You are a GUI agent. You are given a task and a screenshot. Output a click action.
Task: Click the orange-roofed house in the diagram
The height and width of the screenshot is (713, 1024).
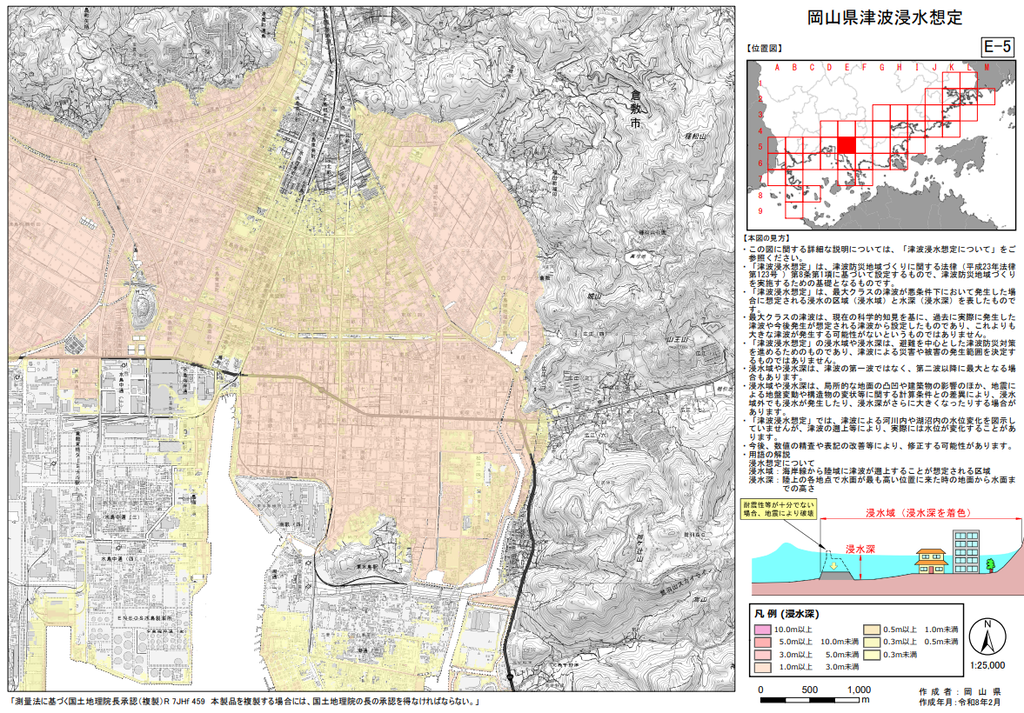coord(929,561)
